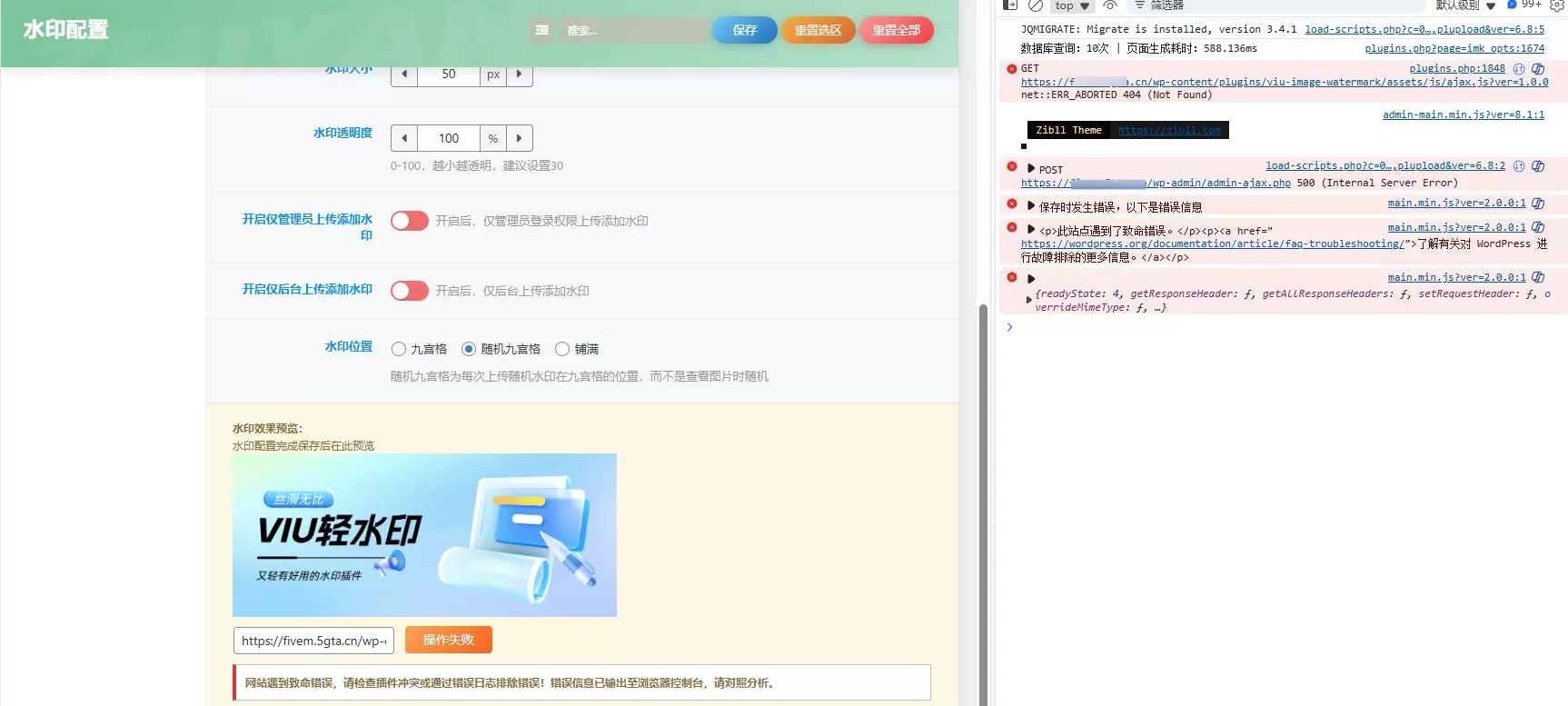The height and width of the screenshot is (706, 1568).
Task: Open the load-scripts.php ver=6.8:5 source link
Action: point(1424,29)
